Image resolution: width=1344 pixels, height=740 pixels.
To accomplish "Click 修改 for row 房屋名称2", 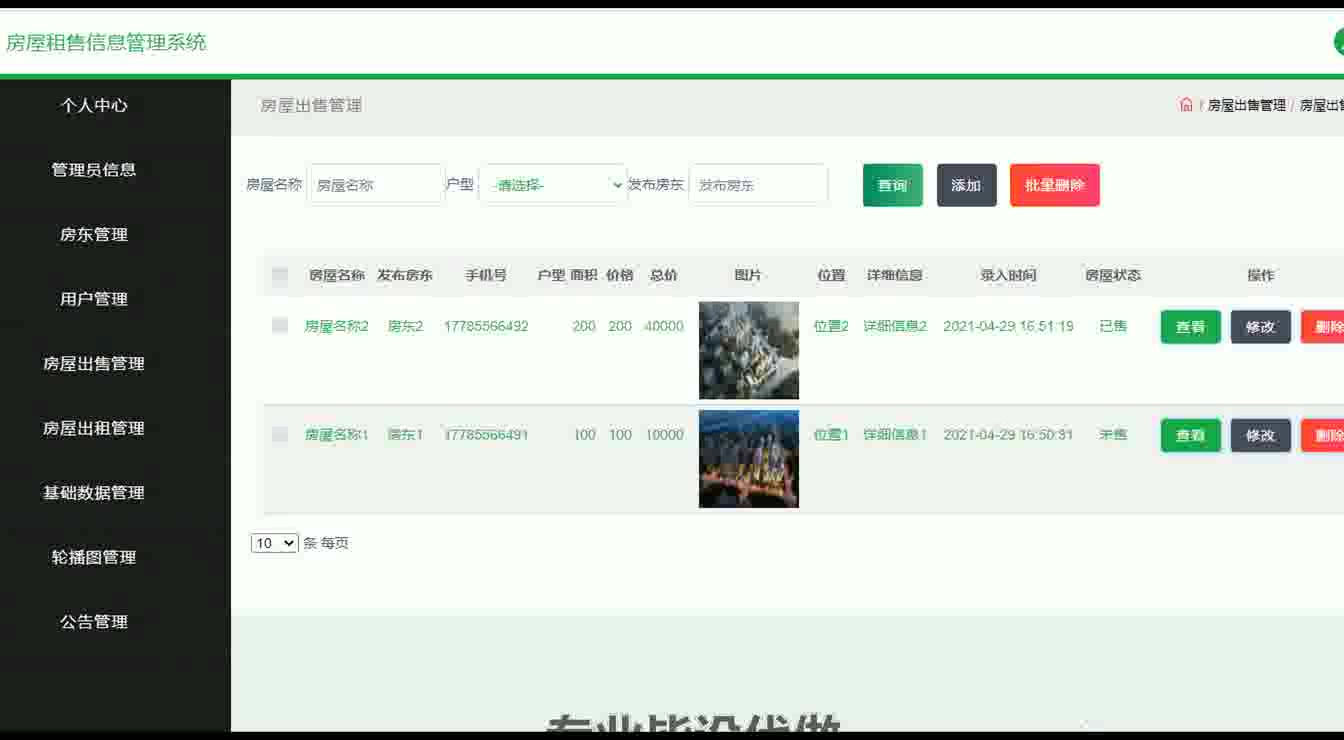I will coord(1261,327).
